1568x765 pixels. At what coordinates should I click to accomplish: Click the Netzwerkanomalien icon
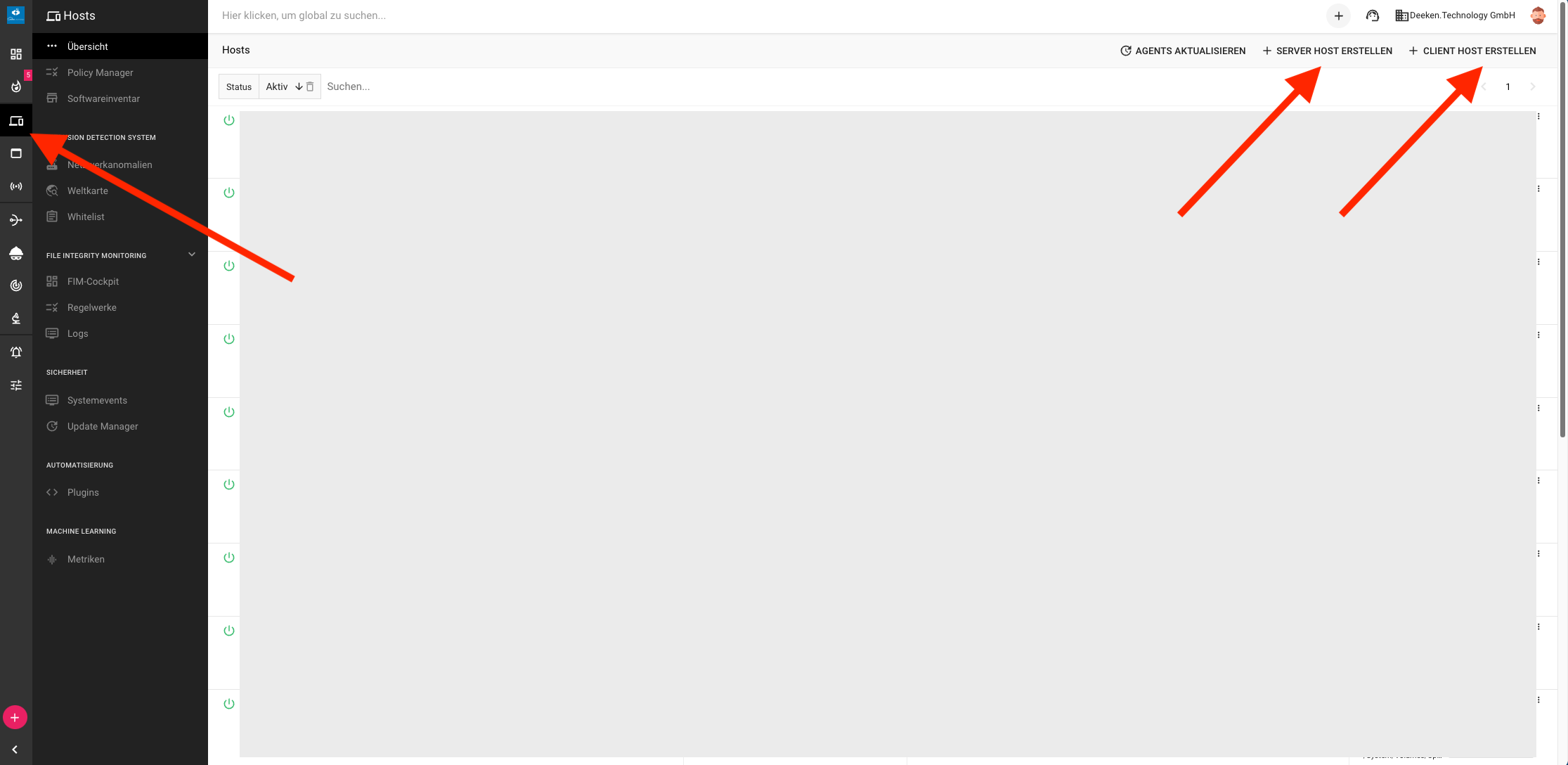point(52,164)
